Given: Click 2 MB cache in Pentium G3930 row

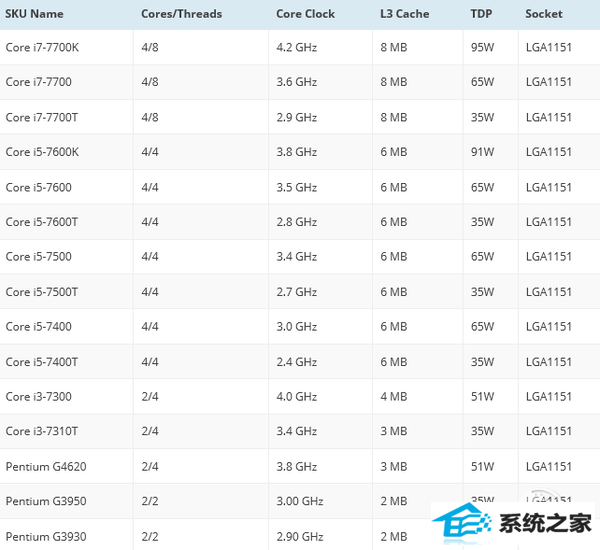Looking at the screenshot, I should 394,537.
